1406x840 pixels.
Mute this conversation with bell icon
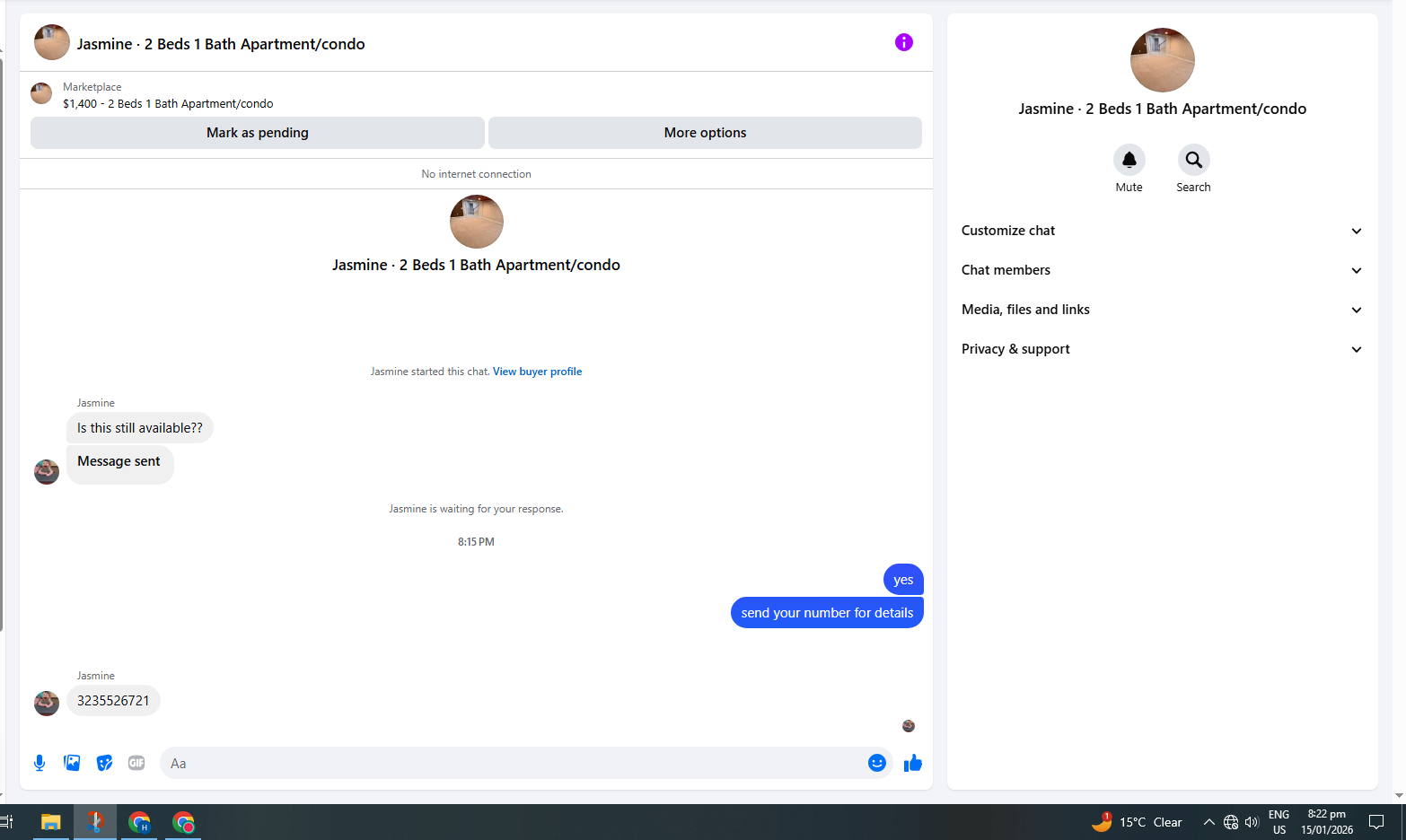click(1129, 160)
